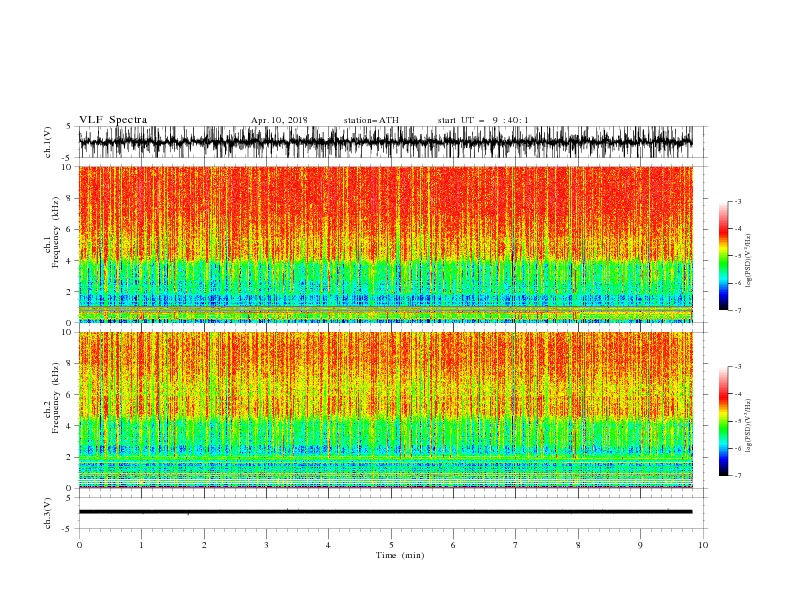
Task: Click the ch.1 spectrogram panel
Action: pyautogui.click(x=385, y=244)
